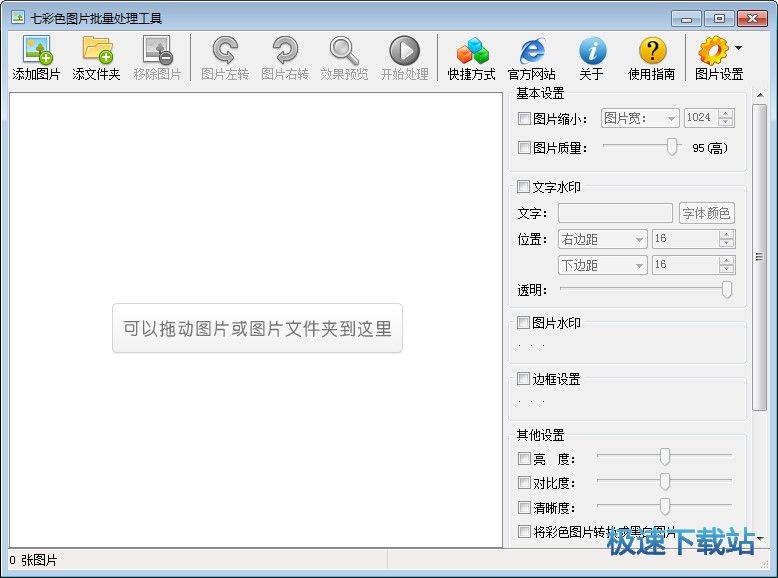Click the 关于 (About) info icon
The width and height of the screenshot is (778, 578).
592,51
